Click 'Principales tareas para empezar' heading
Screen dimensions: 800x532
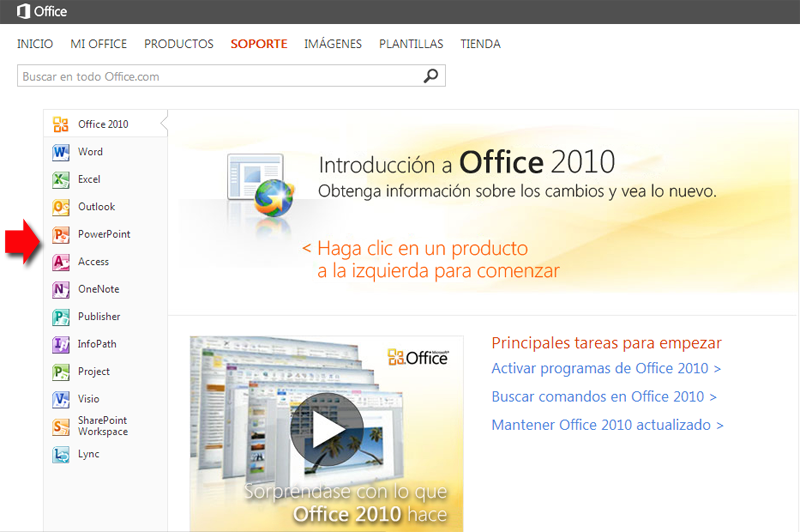tap(607, 343)
